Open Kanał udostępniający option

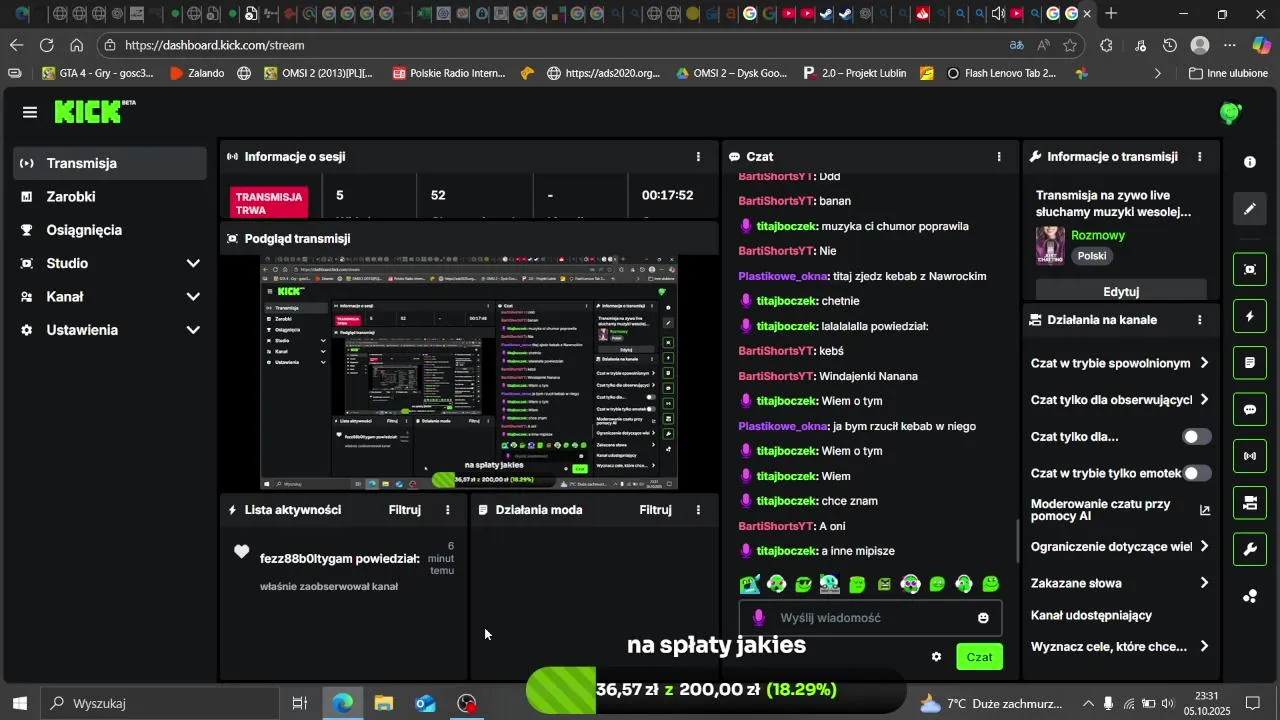(1091, 616)
